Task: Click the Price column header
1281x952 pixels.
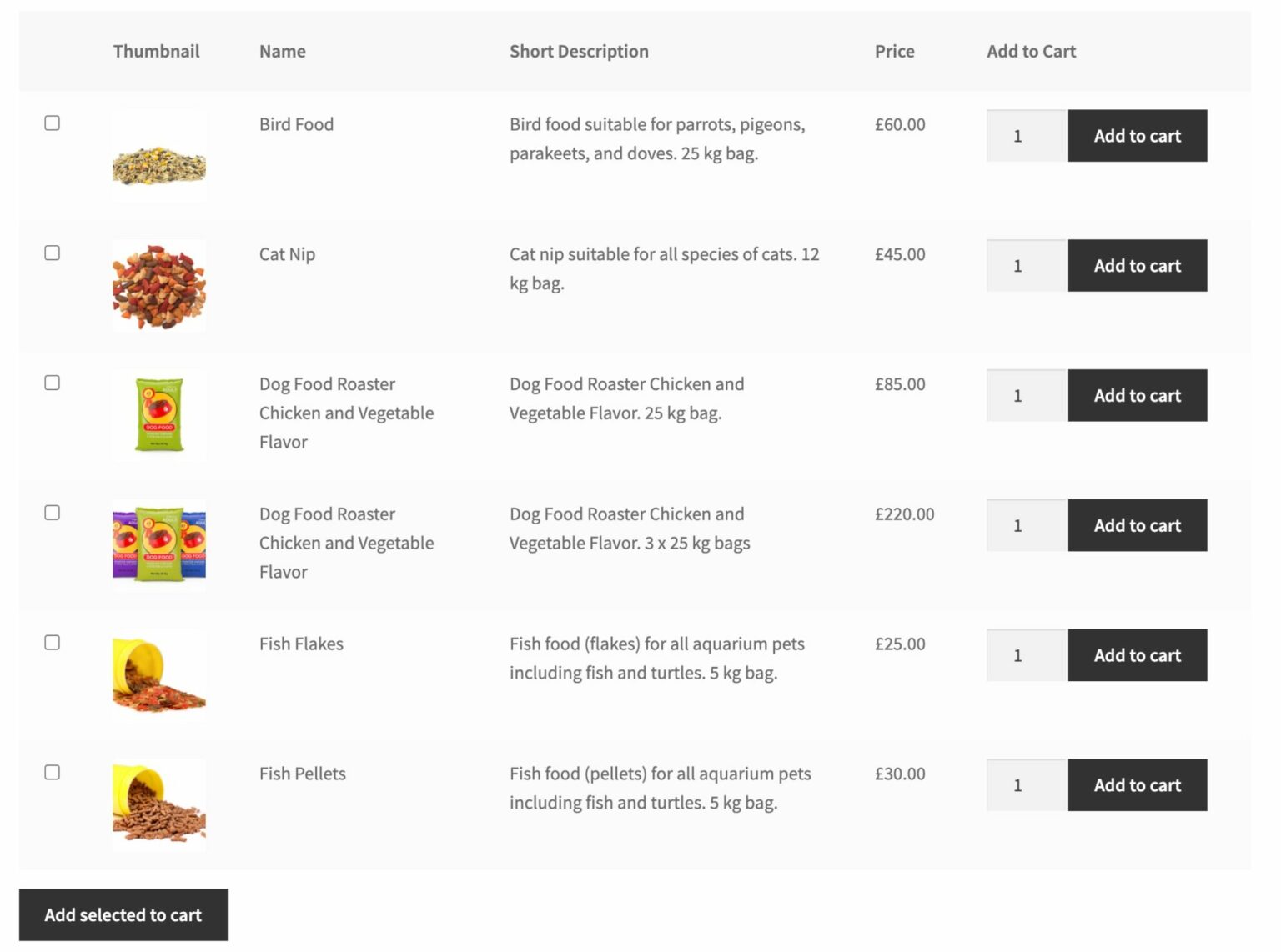Action: coord(894,51)
